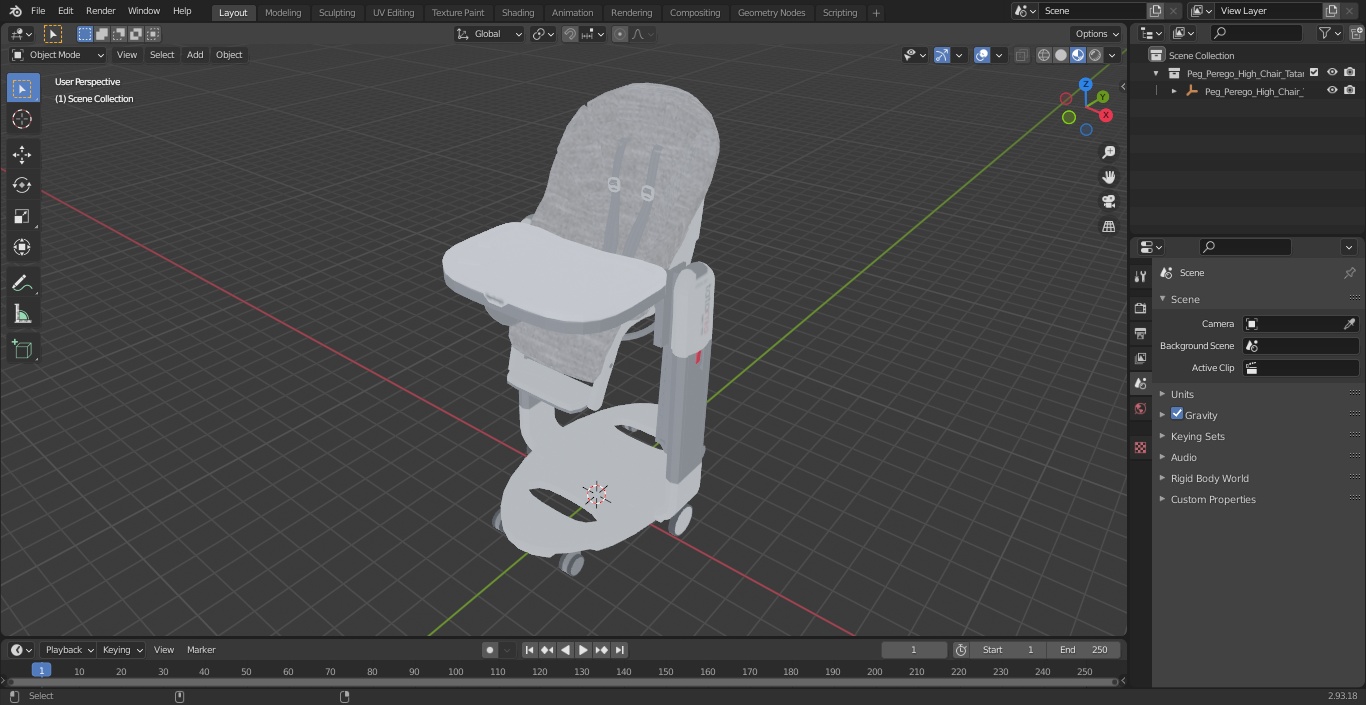
Task: Expand the Rigid Body World panel
Action: click(x=1209, y=478)
